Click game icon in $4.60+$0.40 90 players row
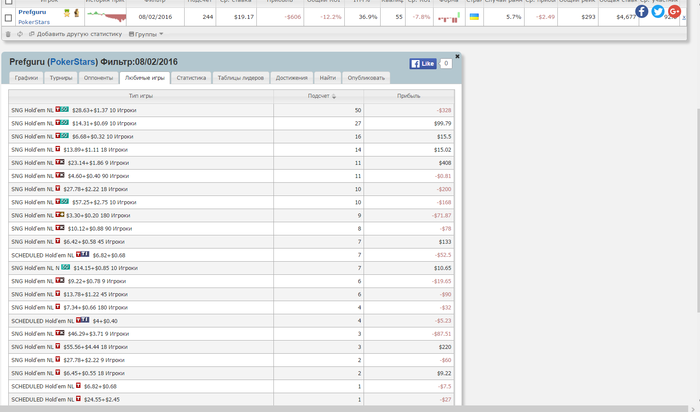This screenshot has width=700, height=412. pos(60,175)
